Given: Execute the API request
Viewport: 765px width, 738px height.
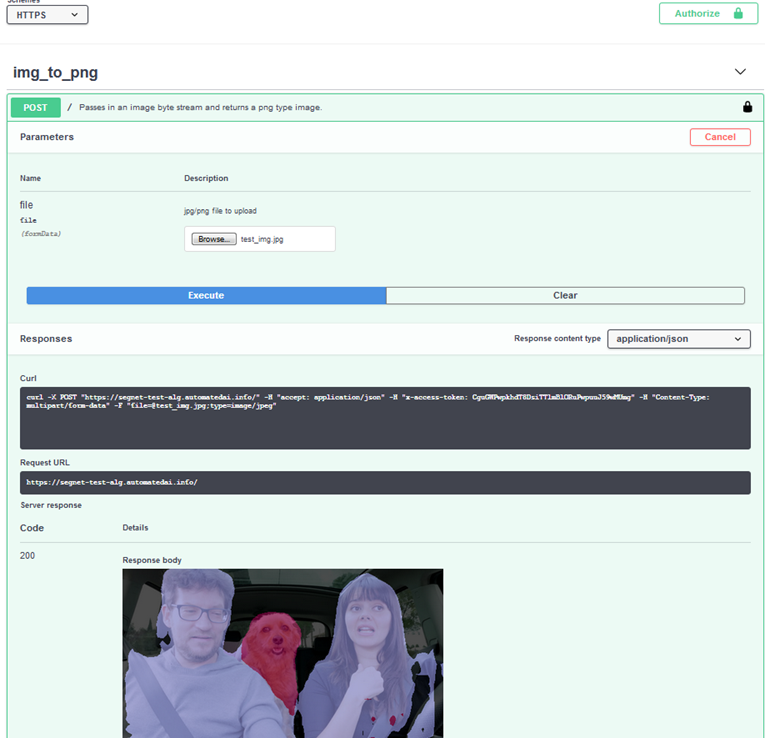Looking at the screenshot, I should [206, 296].
